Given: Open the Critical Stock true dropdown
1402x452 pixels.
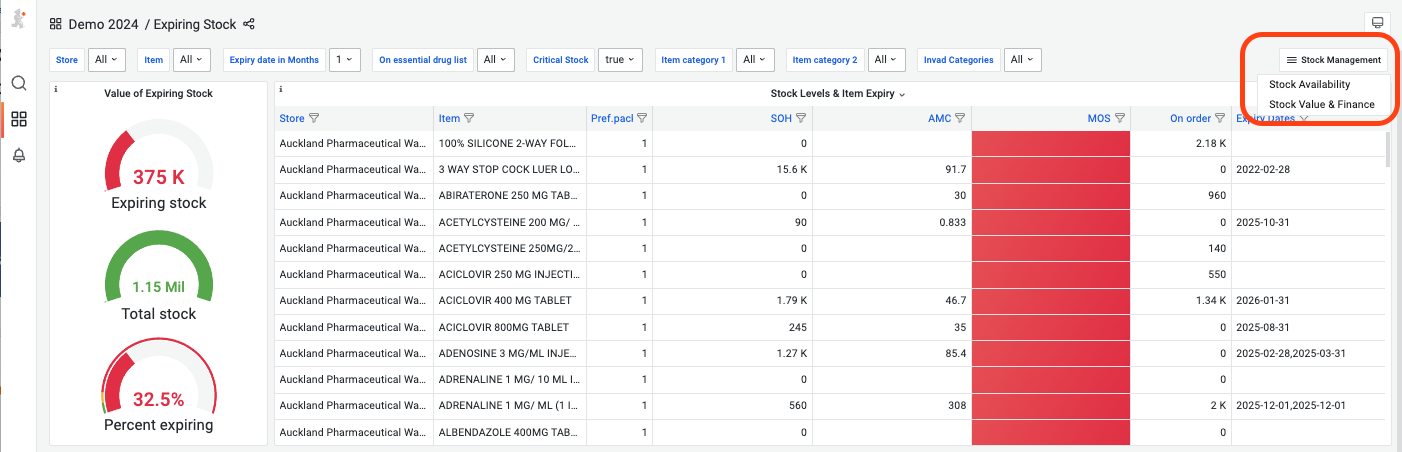Looking at the screenshot, I should (620, 60).
